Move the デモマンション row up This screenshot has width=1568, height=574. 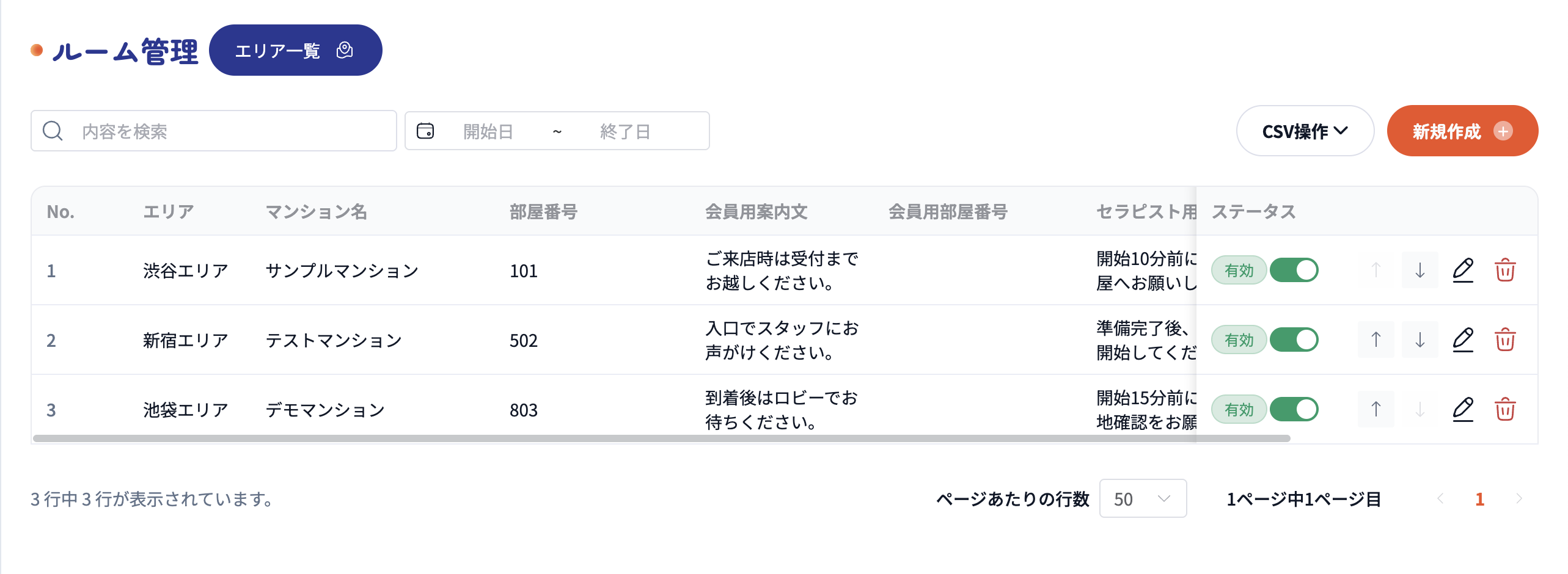[1376, 409]
